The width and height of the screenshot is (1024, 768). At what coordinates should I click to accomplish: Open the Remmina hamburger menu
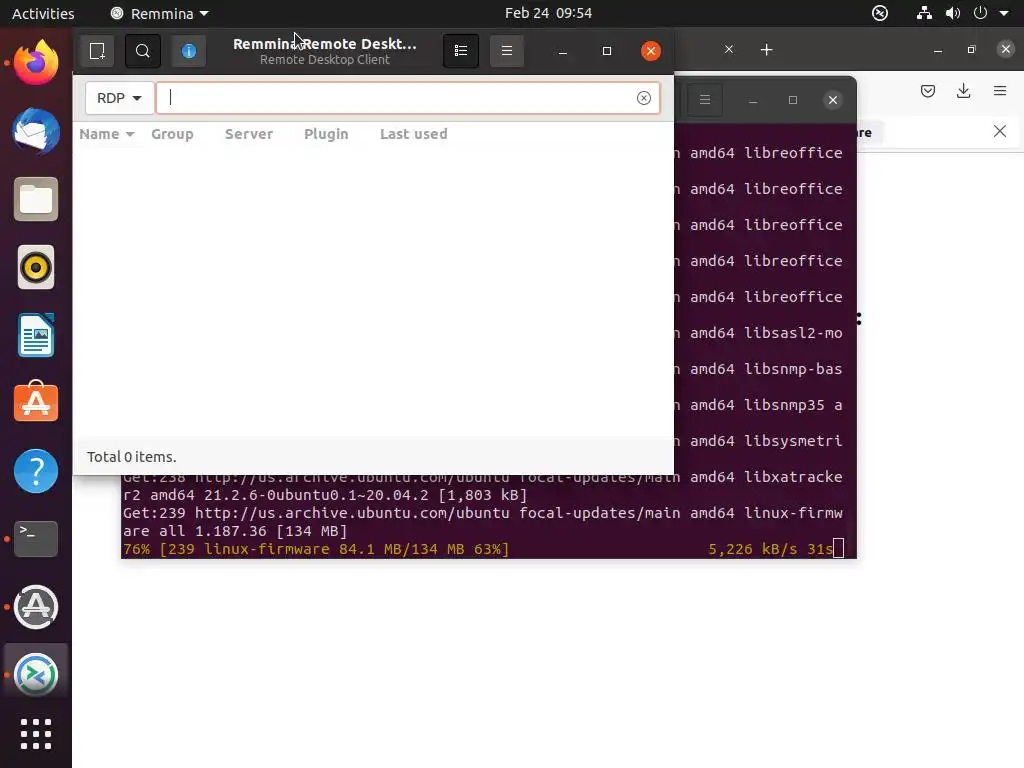(x=507, y=51)
